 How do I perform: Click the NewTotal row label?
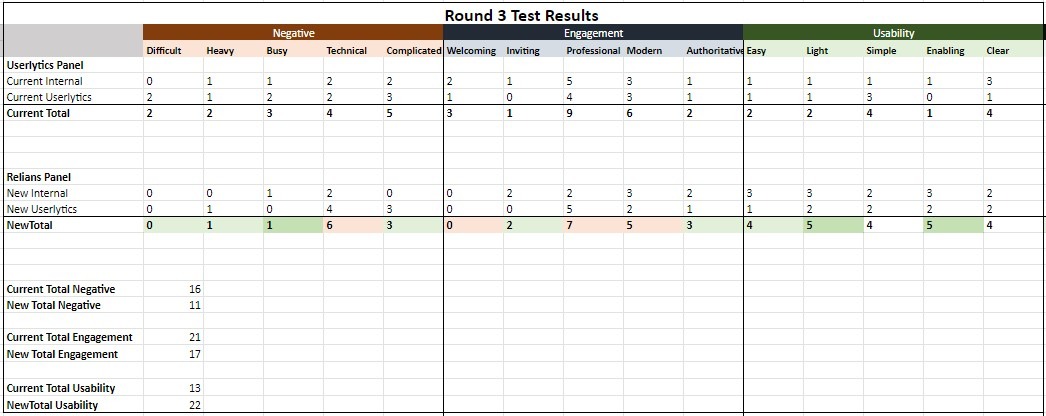coord(29,226)
